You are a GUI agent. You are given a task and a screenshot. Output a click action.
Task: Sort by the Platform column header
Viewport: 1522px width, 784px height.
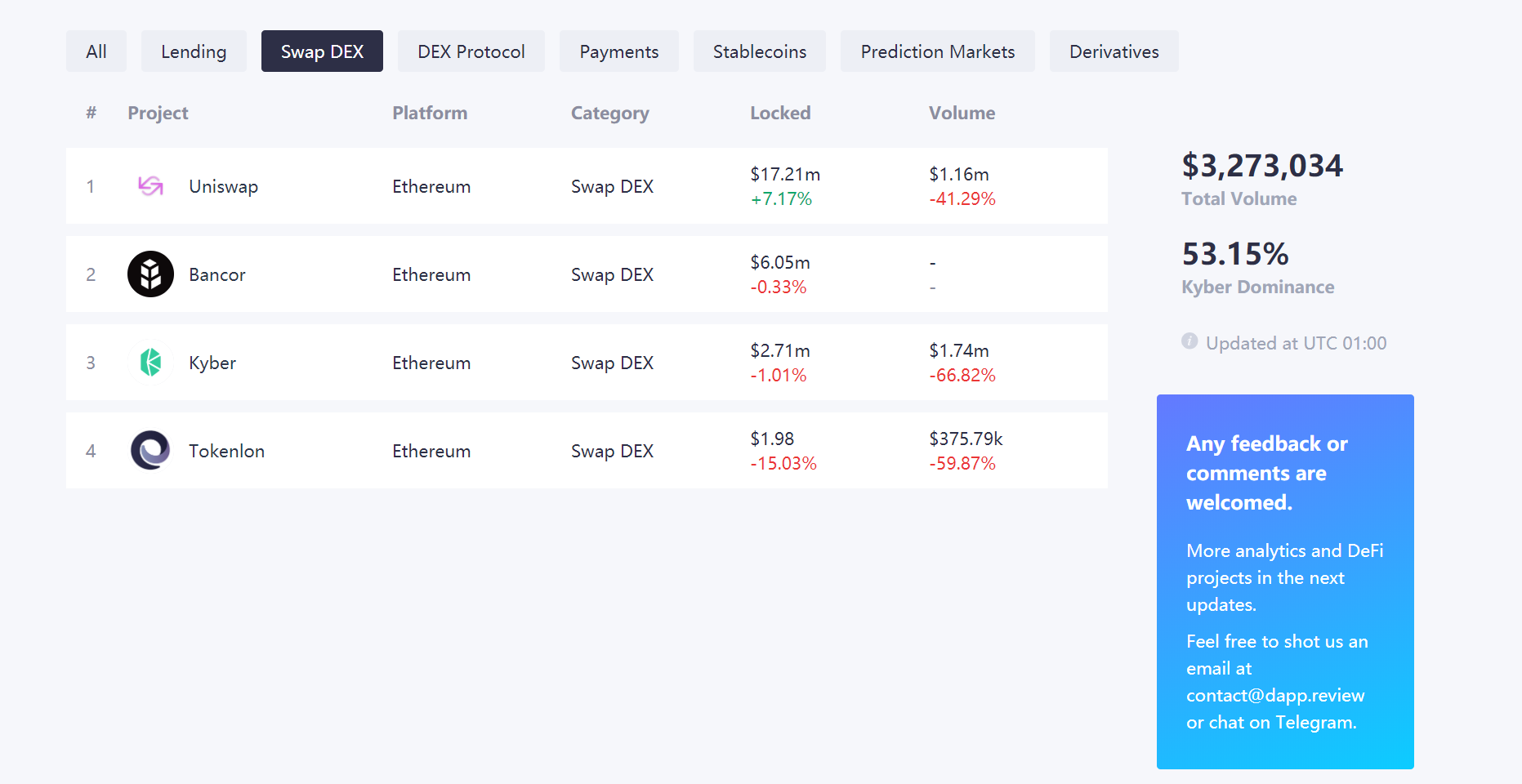[430, 113]
